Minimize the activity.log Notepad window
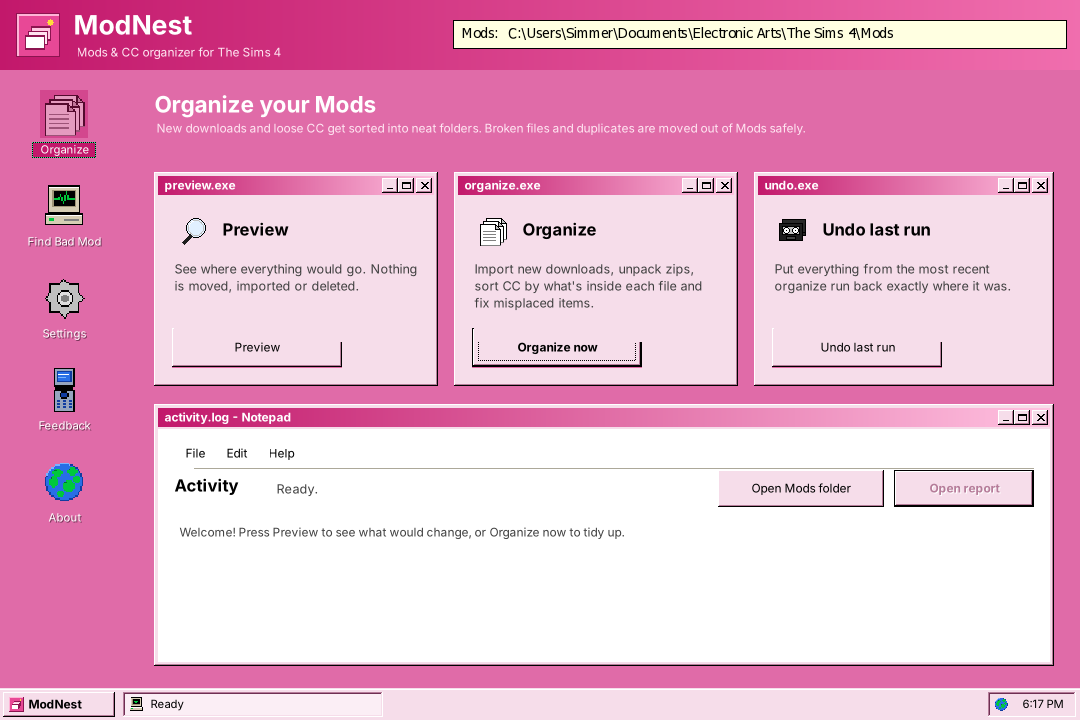1080x720 pixels. pyautogui.click(x=1006, y=418)
